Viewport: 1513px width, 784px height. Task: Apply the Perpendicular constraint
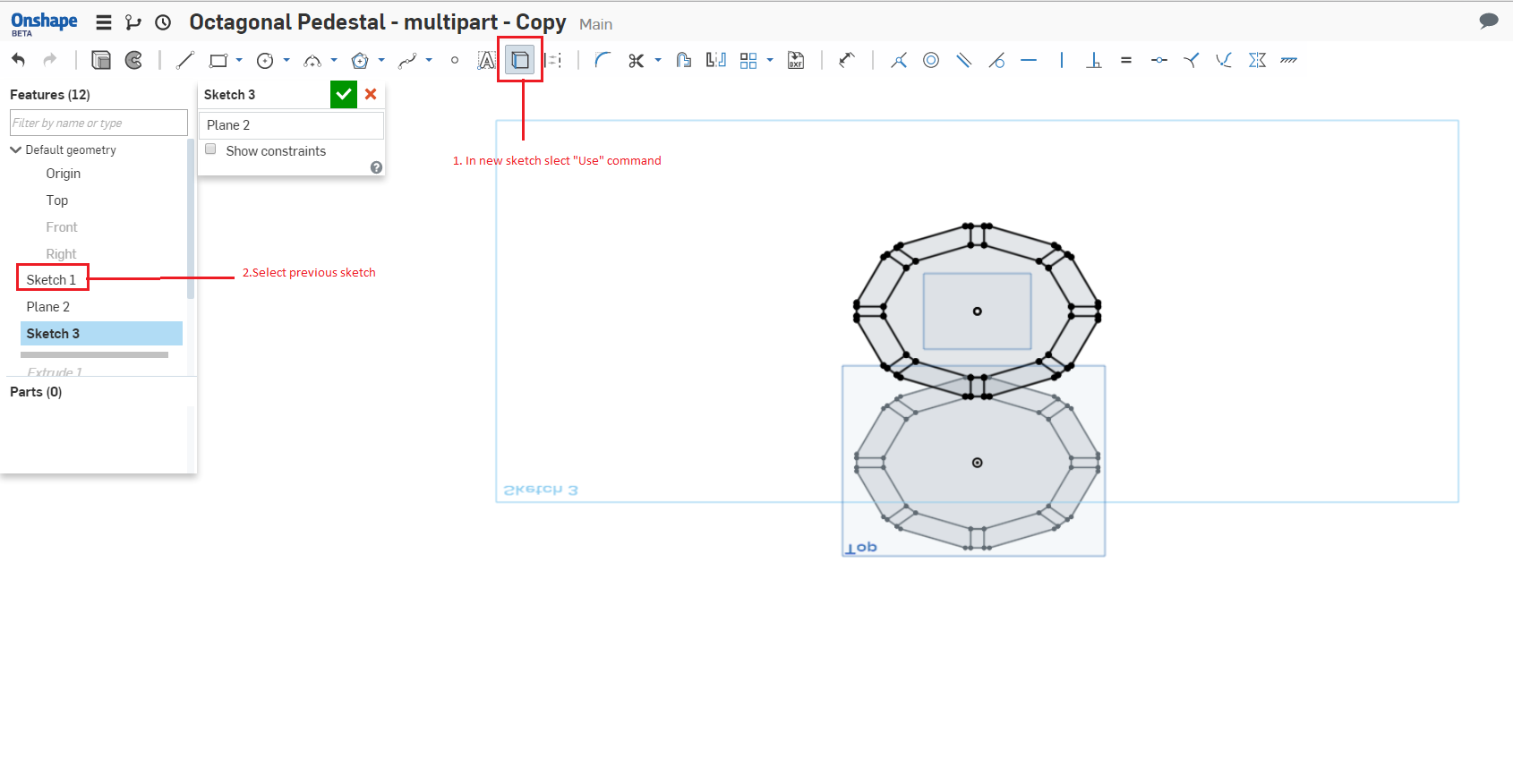[x=1093, y=60]
